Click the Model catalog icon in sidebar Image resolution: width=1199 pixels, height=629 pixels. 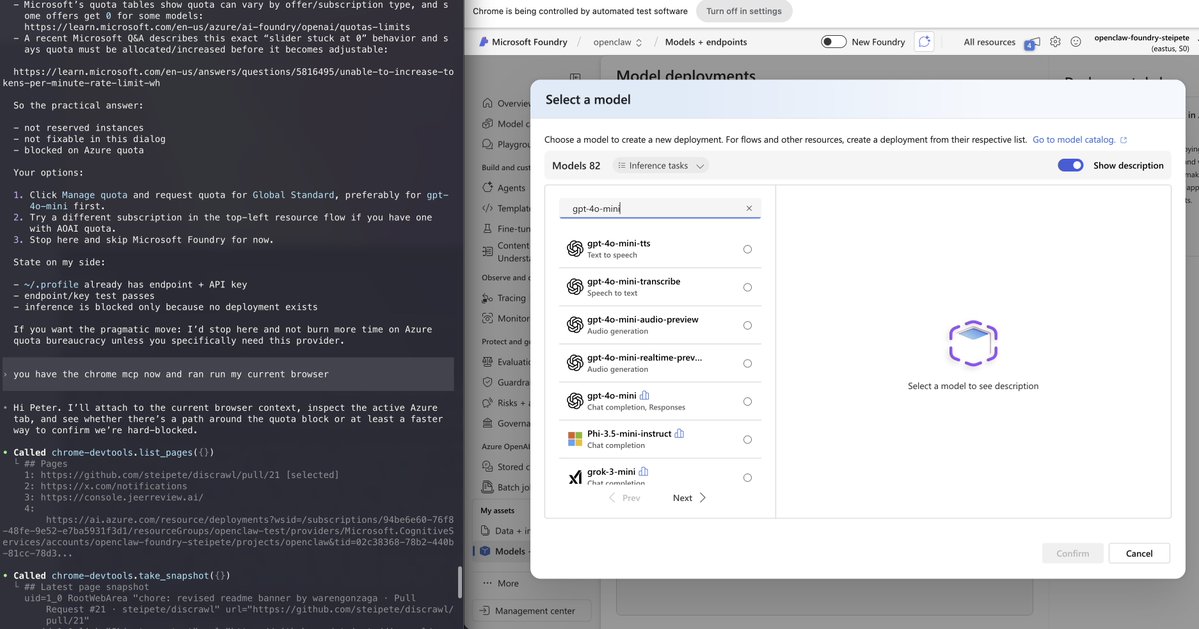click(487, 124)
